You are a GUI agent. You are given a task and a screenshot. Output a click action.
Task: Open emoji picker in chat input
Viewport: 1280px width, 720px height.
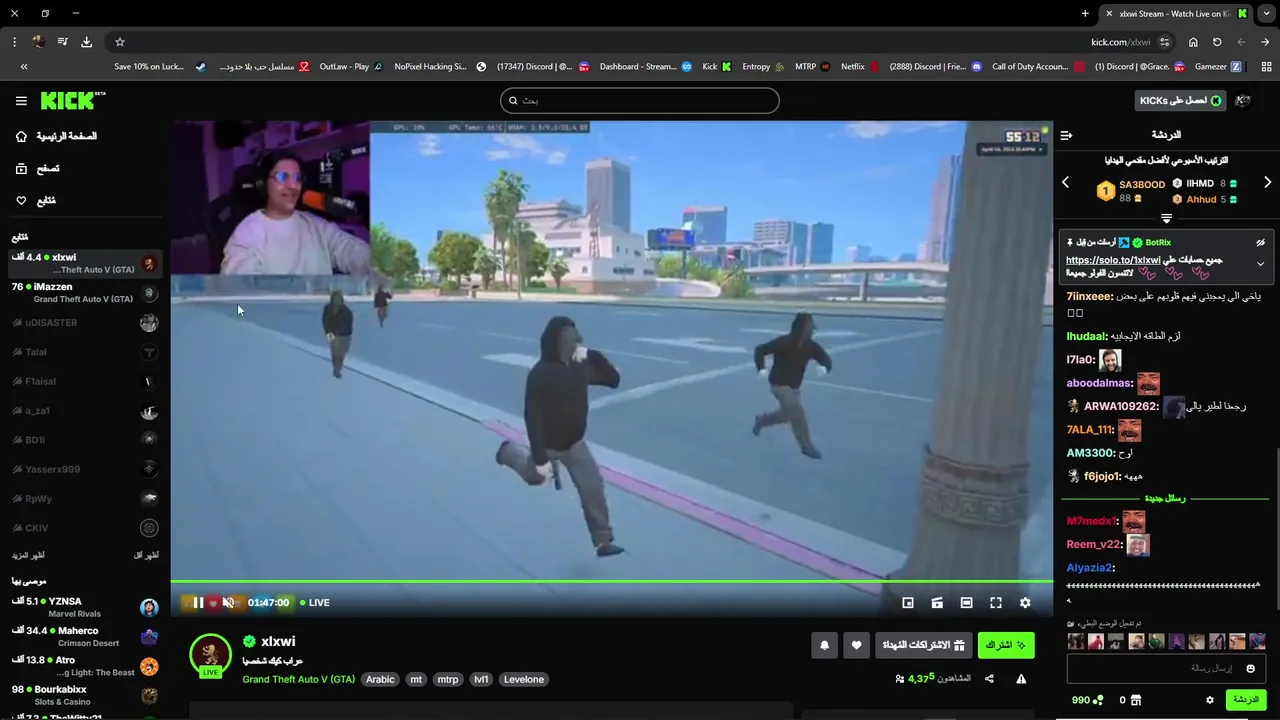[x=1250, y=668]
